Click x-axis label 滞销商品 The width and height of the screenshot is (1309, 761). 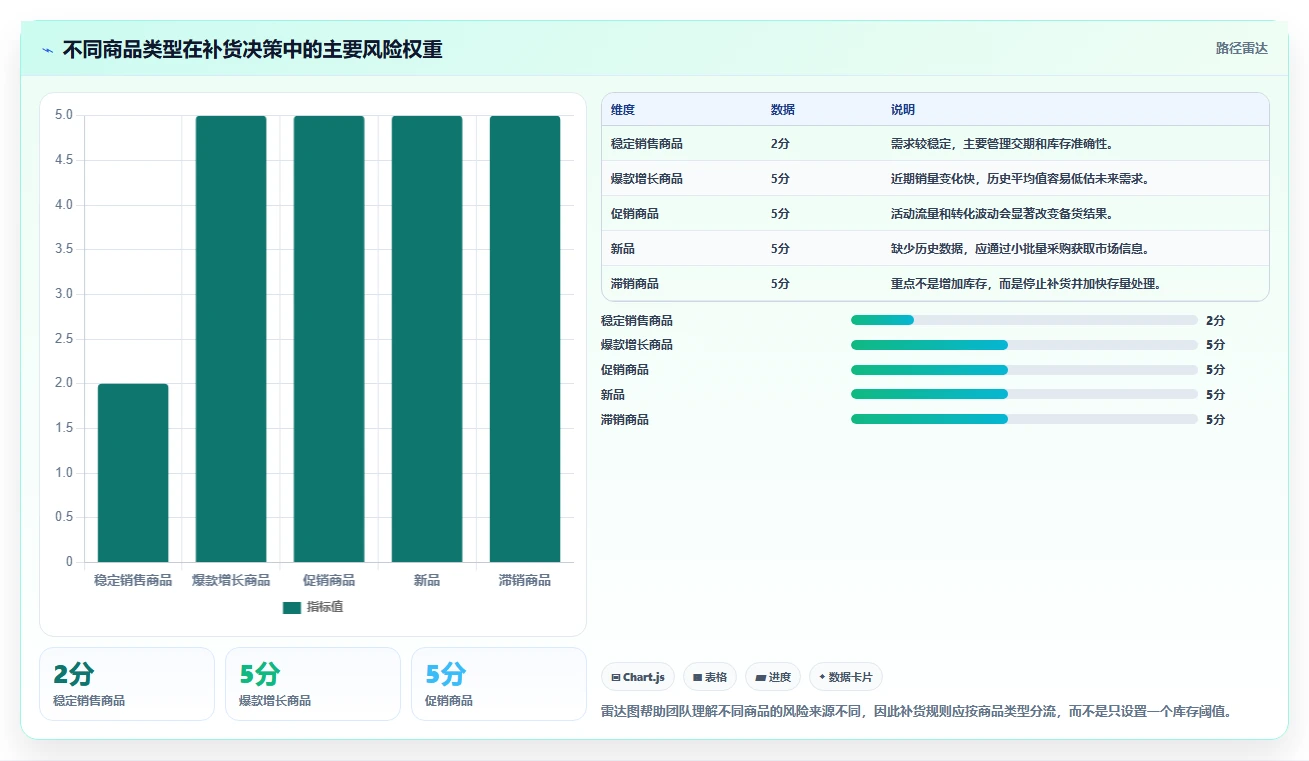[525, 580]
